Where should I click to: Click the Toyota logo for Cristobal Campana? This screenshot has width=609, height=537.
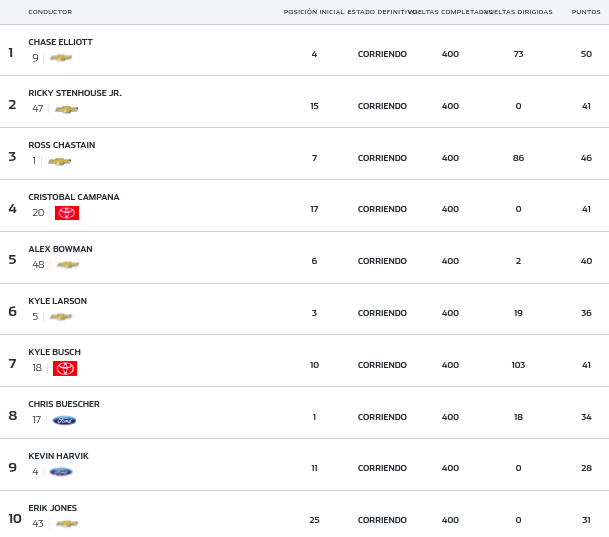point(67,213)
